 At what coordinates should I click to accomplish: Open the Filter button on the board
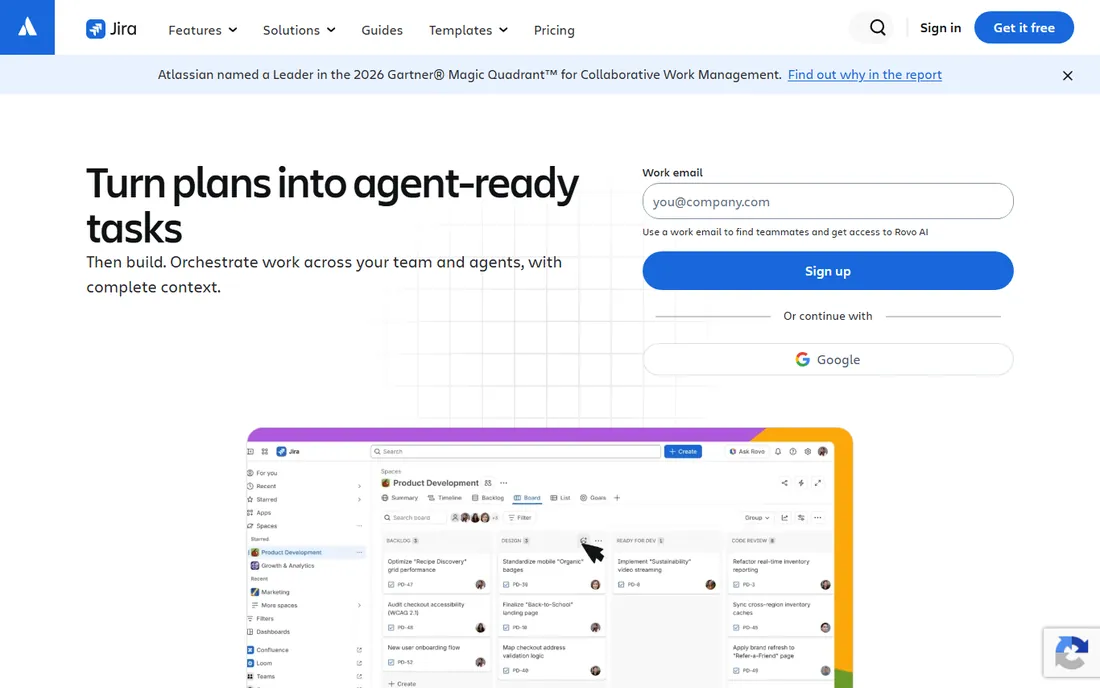point(520,518)
